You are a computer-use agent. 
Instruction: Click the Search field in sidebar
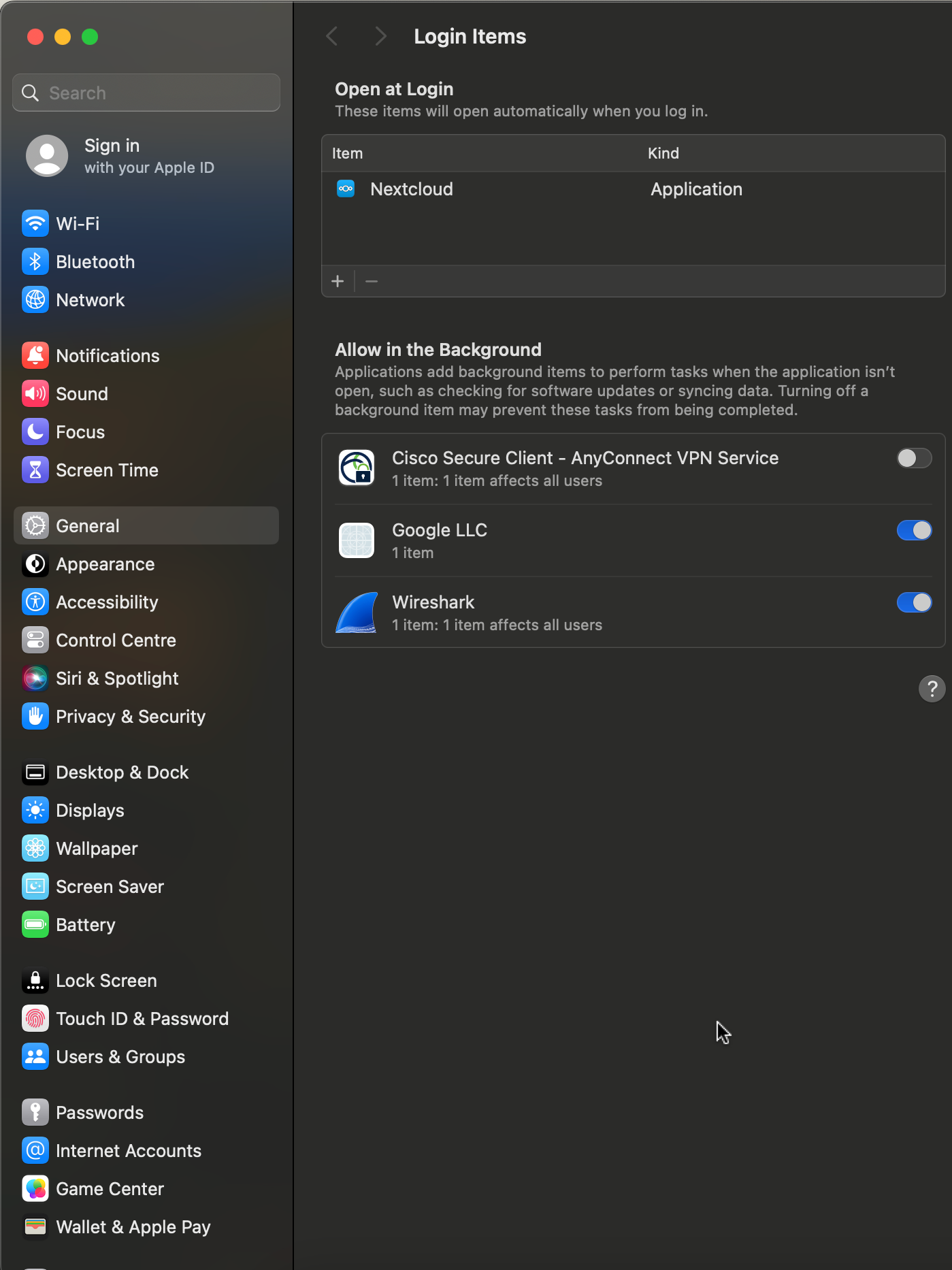pos(146,93)
